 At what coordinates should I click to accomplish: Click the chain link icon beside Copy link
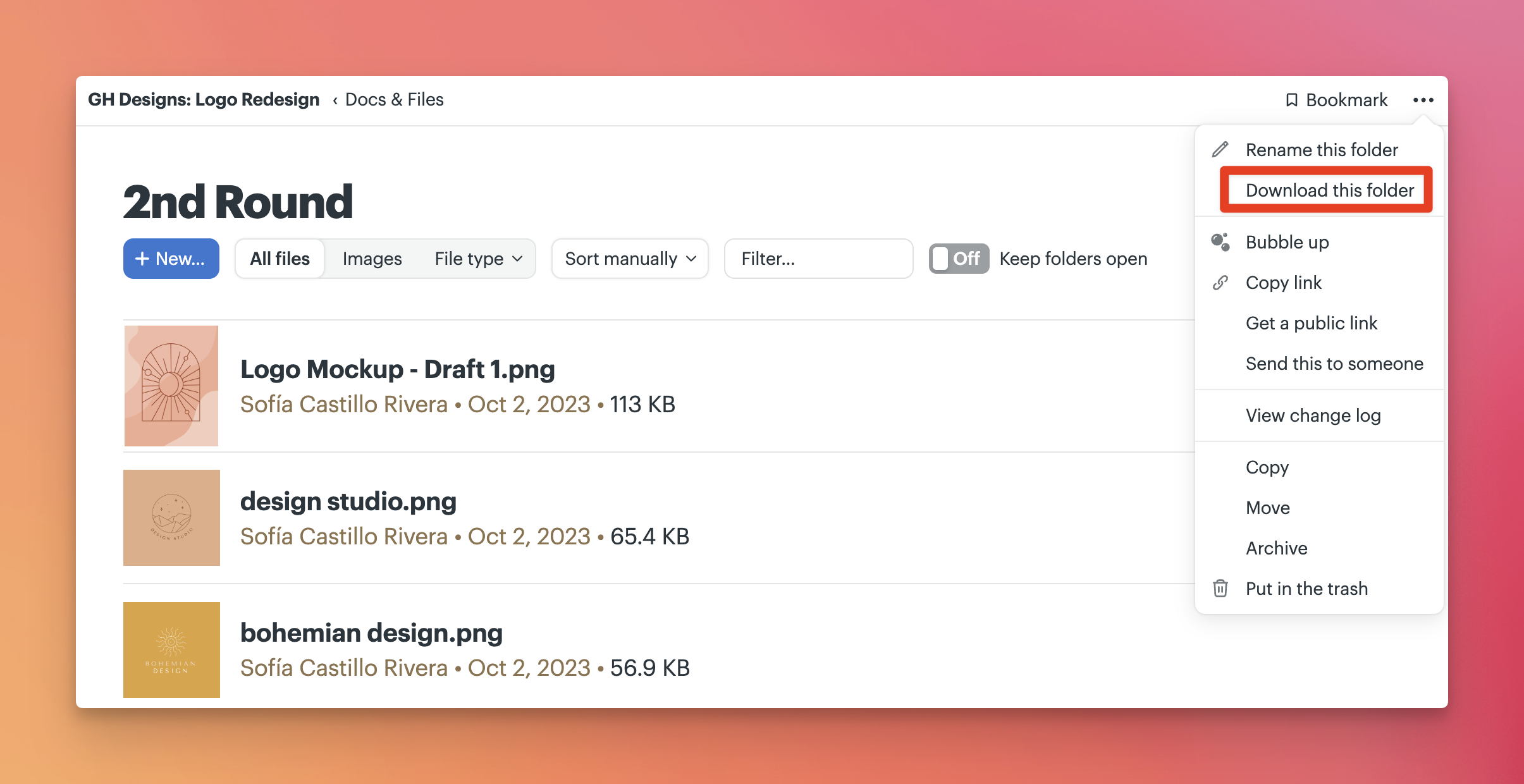pos(1220,283)
